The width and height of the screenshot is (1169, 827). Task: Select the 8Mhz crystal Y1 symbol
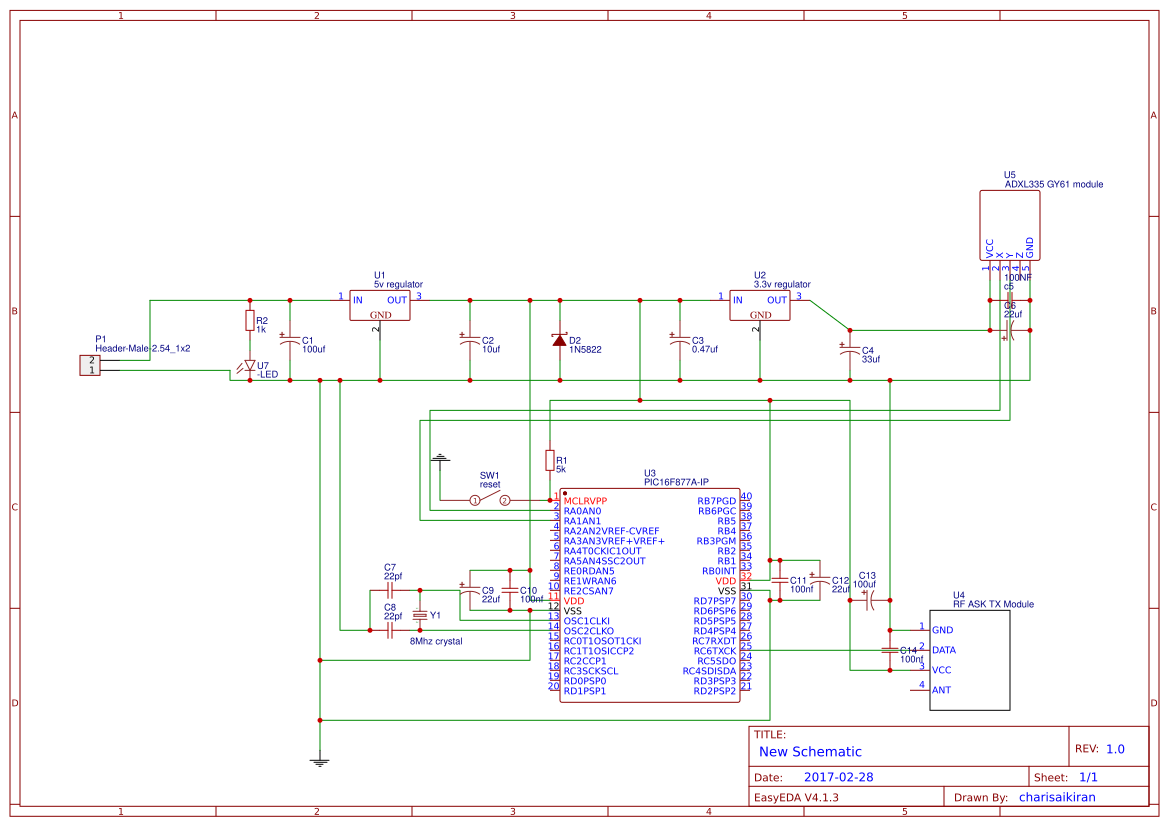click(x=420, y=614)
